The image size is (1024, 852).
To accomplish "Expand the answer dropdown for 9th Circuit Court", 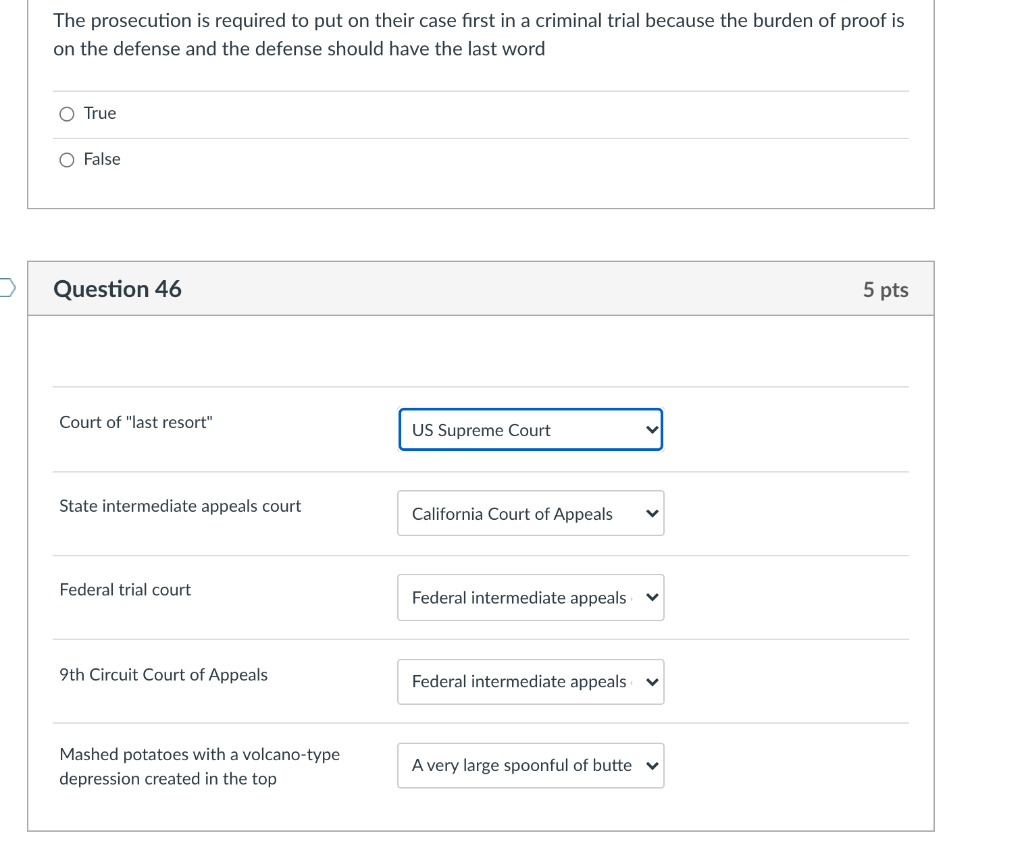I will click(530, 682).
